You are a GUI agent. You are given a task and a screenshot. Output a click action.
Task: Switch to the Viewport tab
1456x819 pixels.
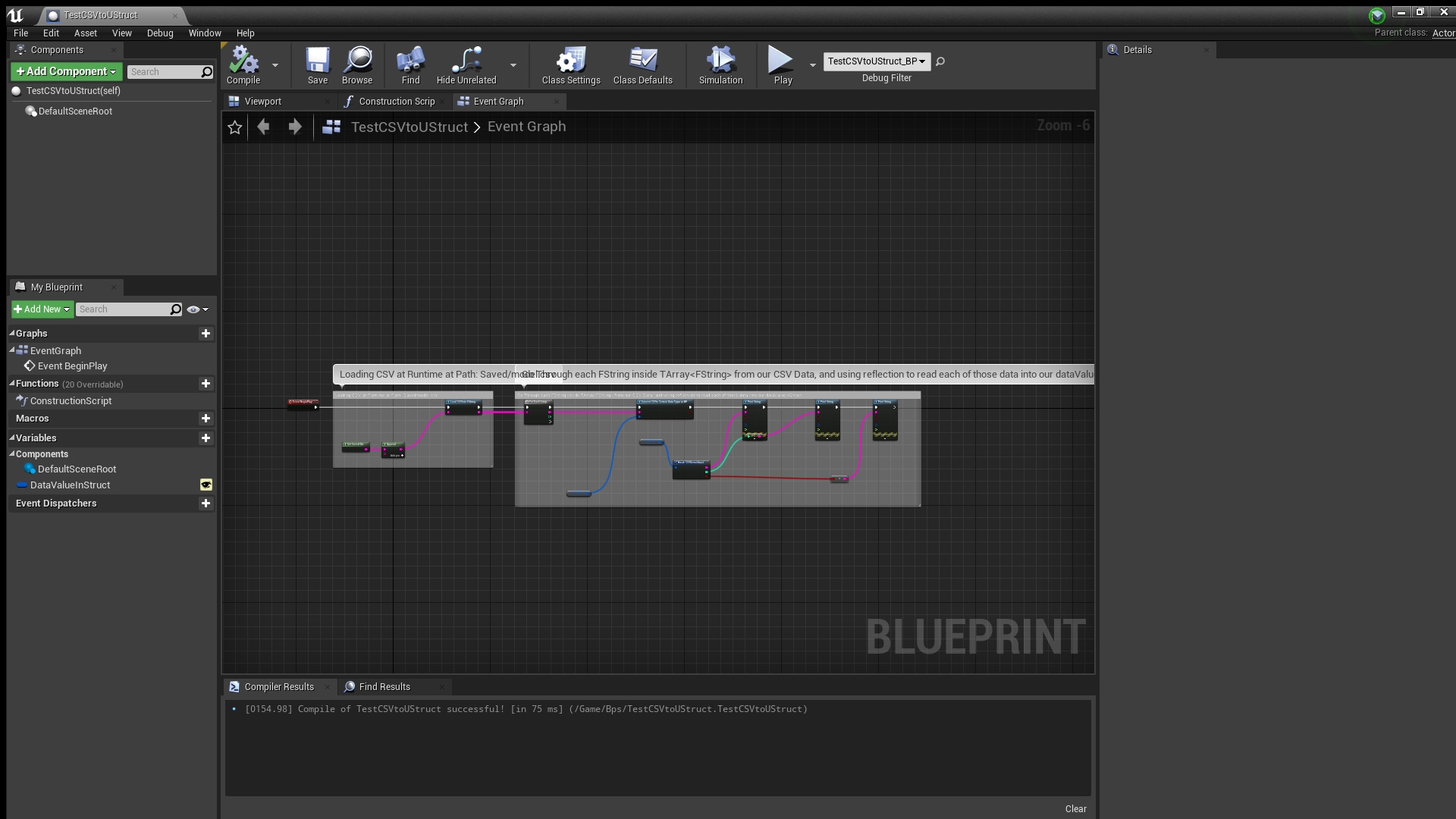click(x=262, y=102)
